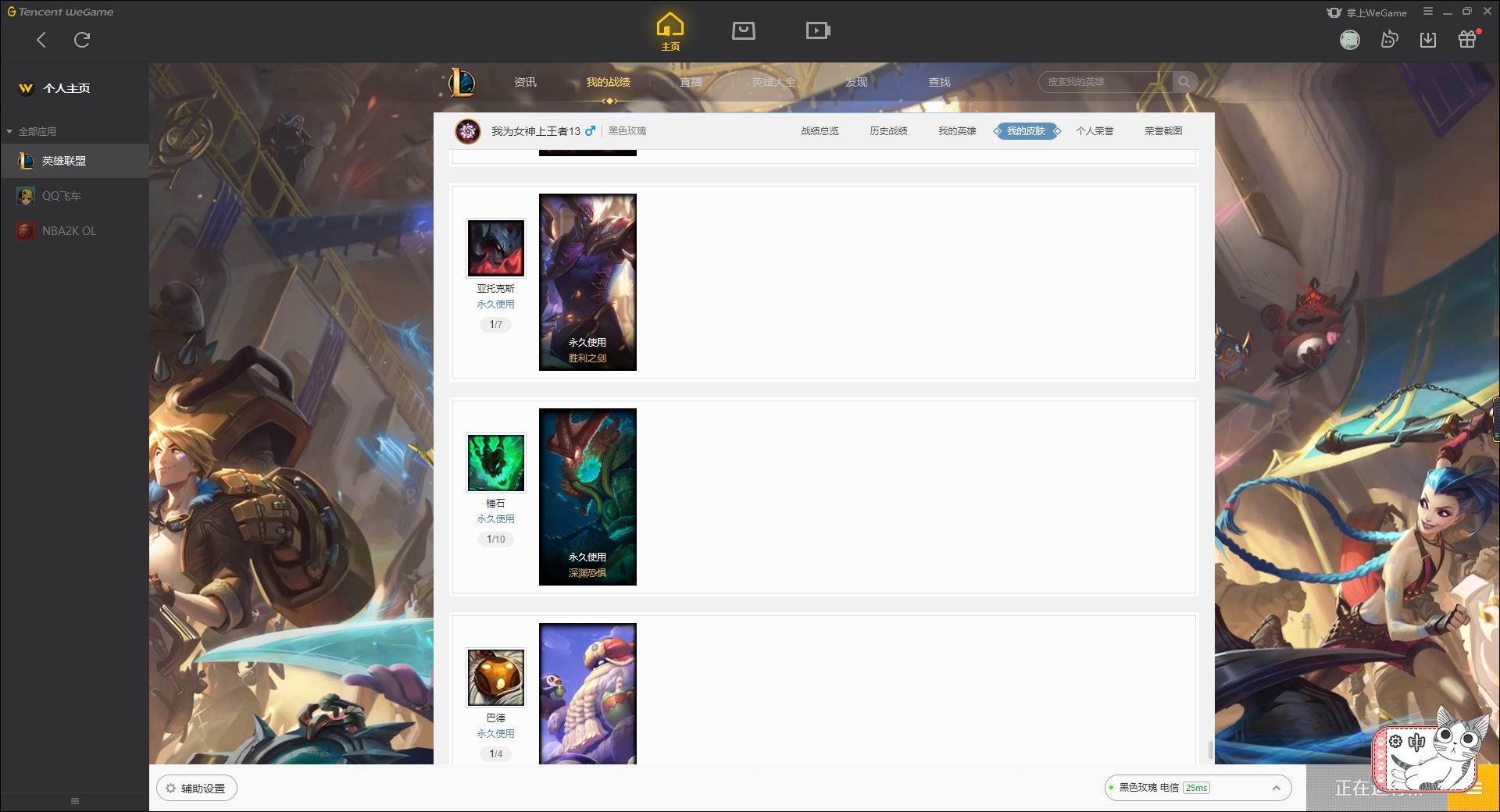Image resolution: width=1500 pixels, height=812 pixels.
Task: Click the skin list vertical scrollbar
Action: click(1211, 750)
